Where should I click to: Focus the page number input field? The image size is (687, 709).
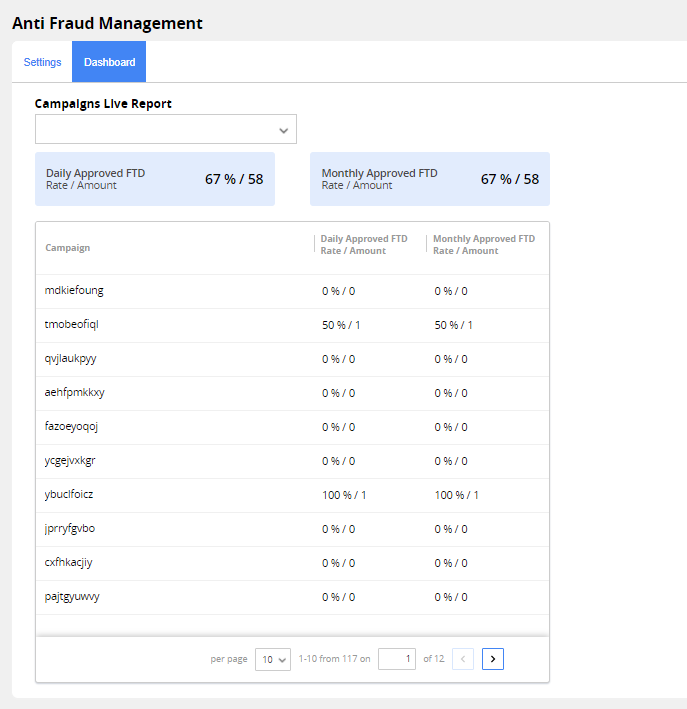[x=397, y=659]
